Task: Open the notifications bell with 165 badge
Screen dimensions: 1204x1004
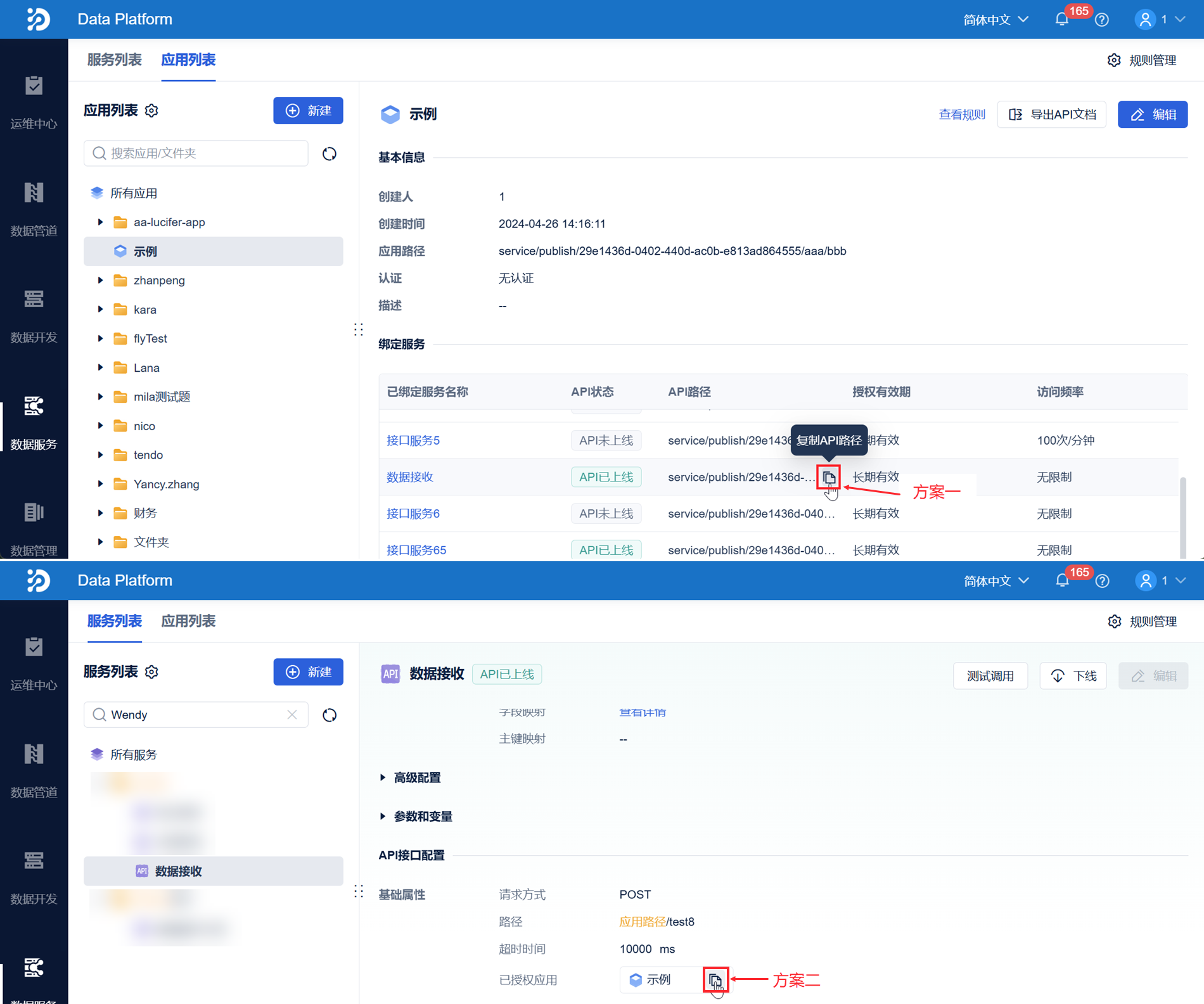Action: click(x=1061, y=19)
